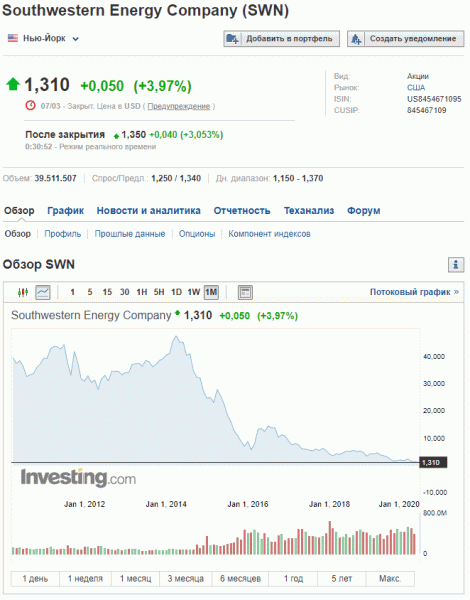Click the Создать уведомление button
Screen dimensions: 470x600
tap(406, 39)
